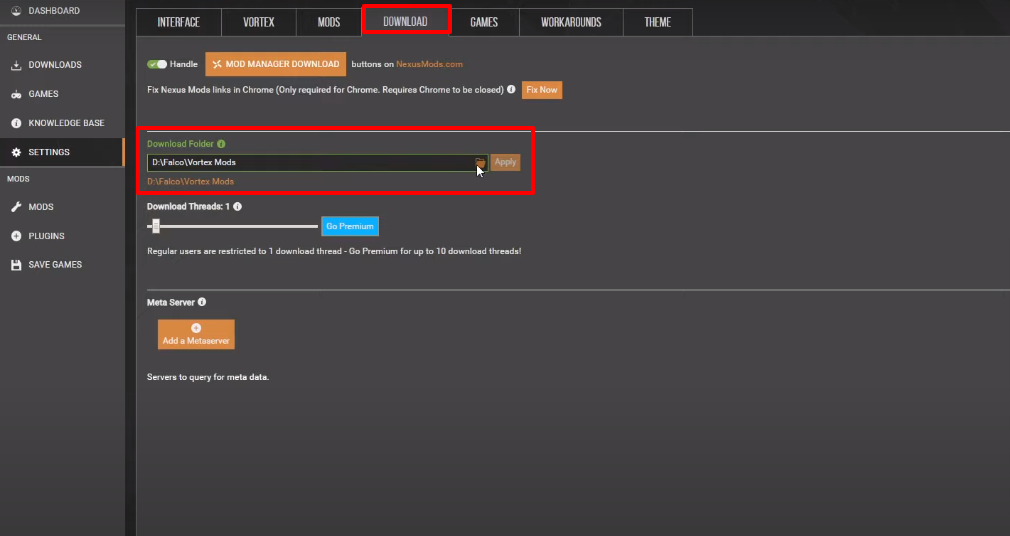Click the Go Premium button
This screenshot has width=1010, height=536.
click(x=350, y=226)
